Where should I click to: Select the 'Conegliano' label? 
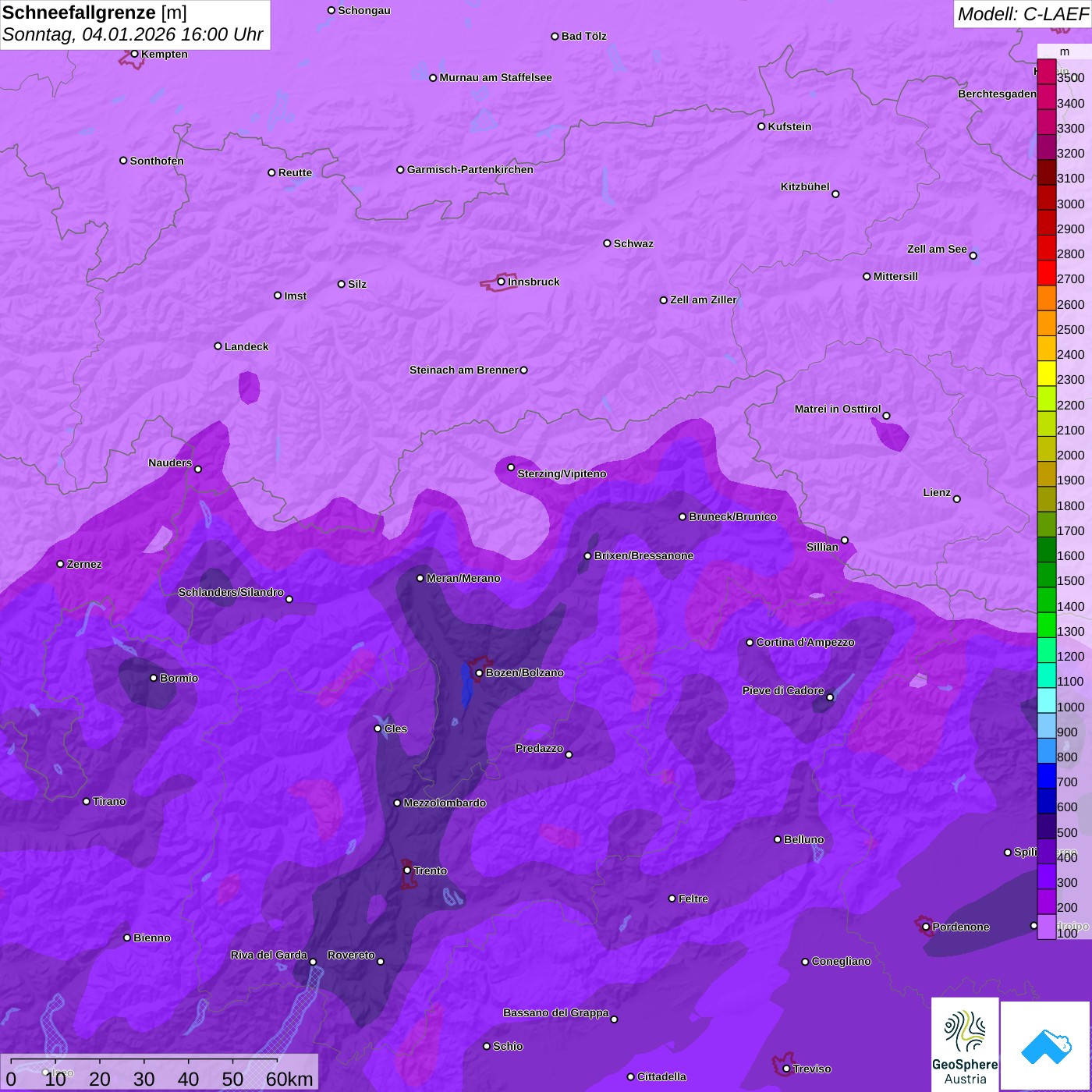point(842,962)
